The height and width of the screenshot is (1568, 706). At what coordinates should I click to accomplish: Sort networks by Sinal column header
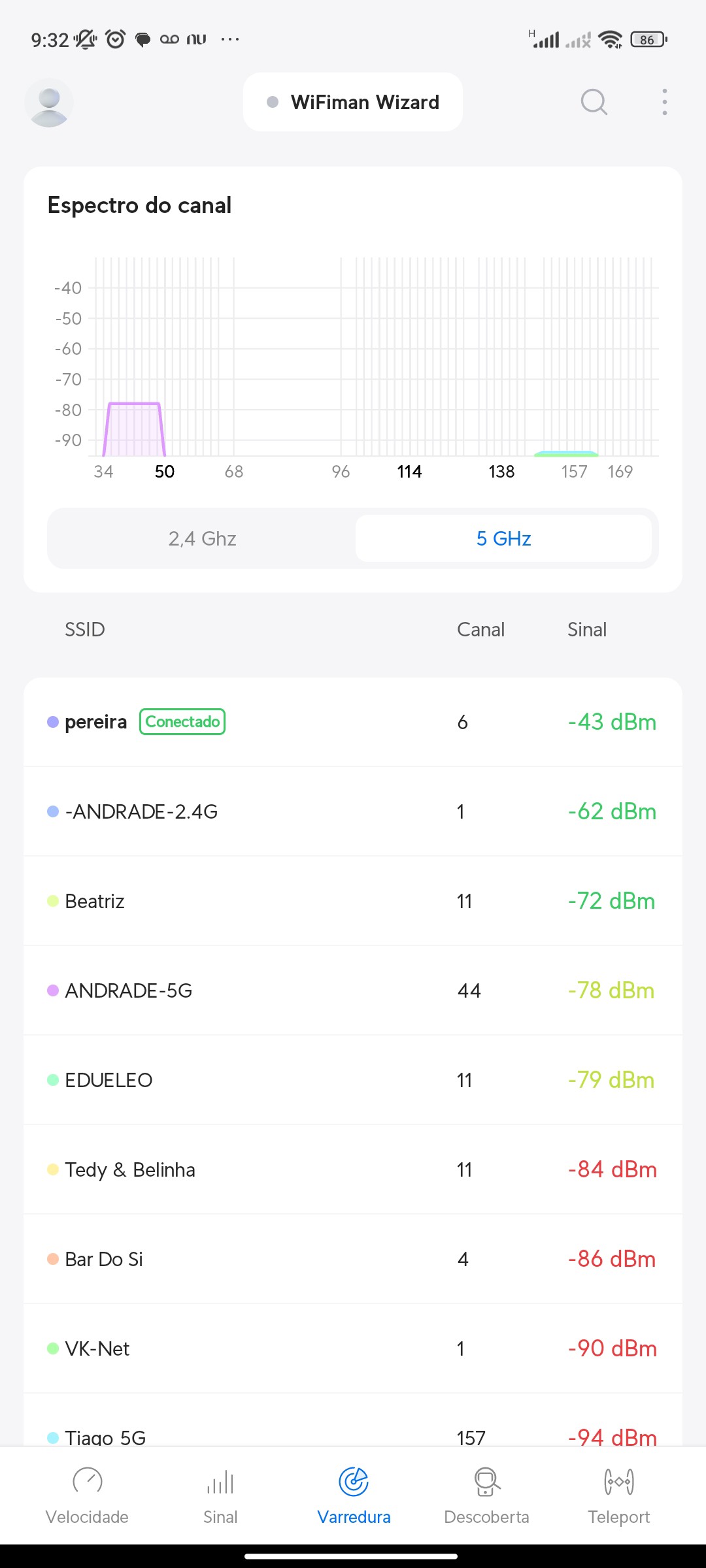click(x=586, y=629)
